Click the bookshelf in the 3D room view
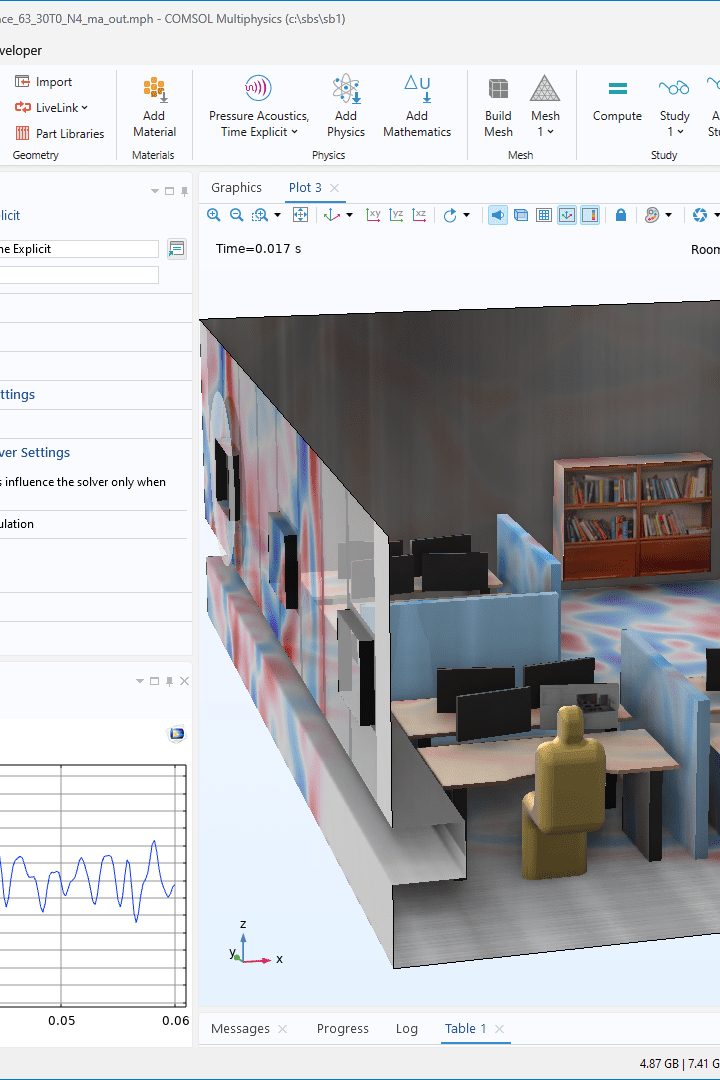This screenshot has width=720, height=1080. [x=633, y=516]
